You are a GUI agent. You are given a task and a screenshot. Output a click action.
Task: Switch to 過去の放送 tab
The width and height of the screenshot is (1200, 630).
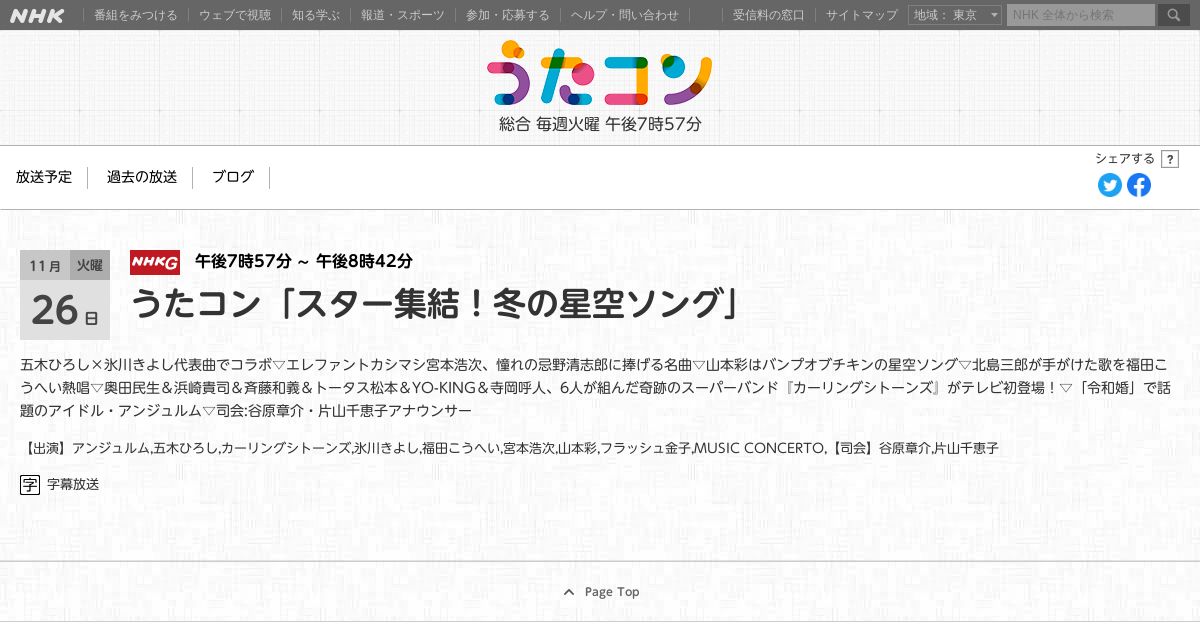pyautogui.click(x=142, y=177)
